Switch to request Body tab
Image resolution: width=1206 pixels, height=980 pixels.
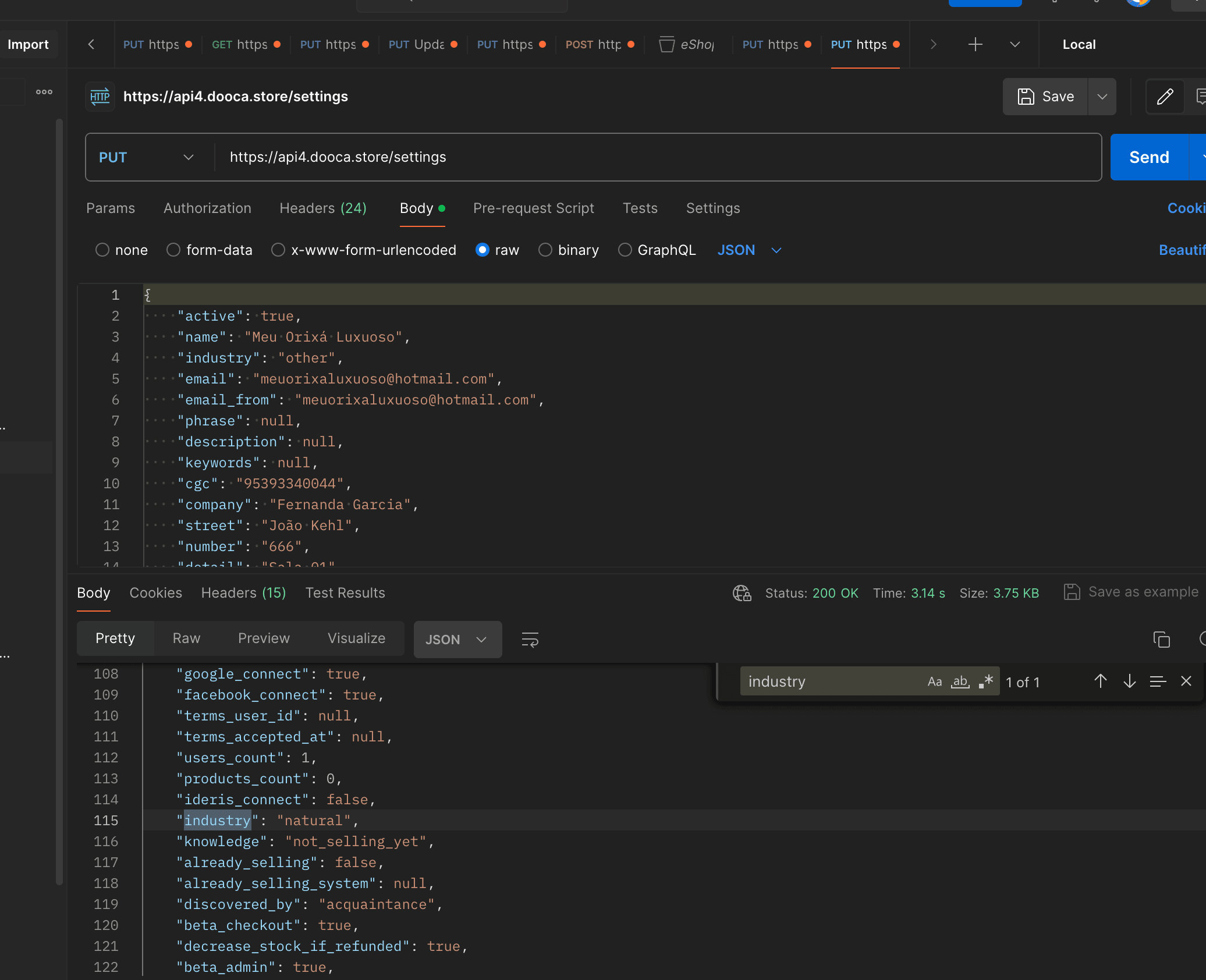(x=422, y=208)
